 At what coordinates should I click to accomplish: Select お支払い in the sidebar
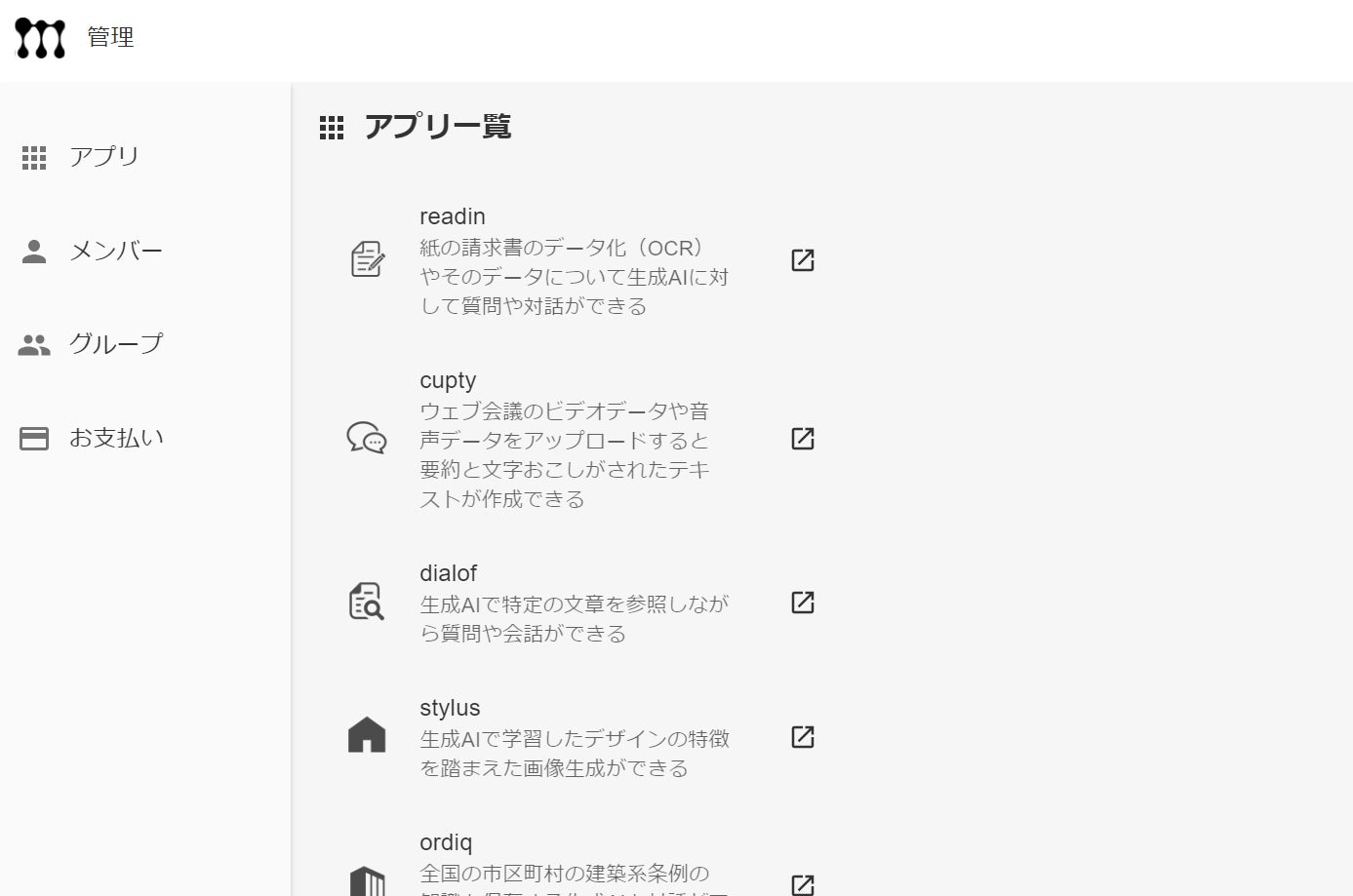116,438
